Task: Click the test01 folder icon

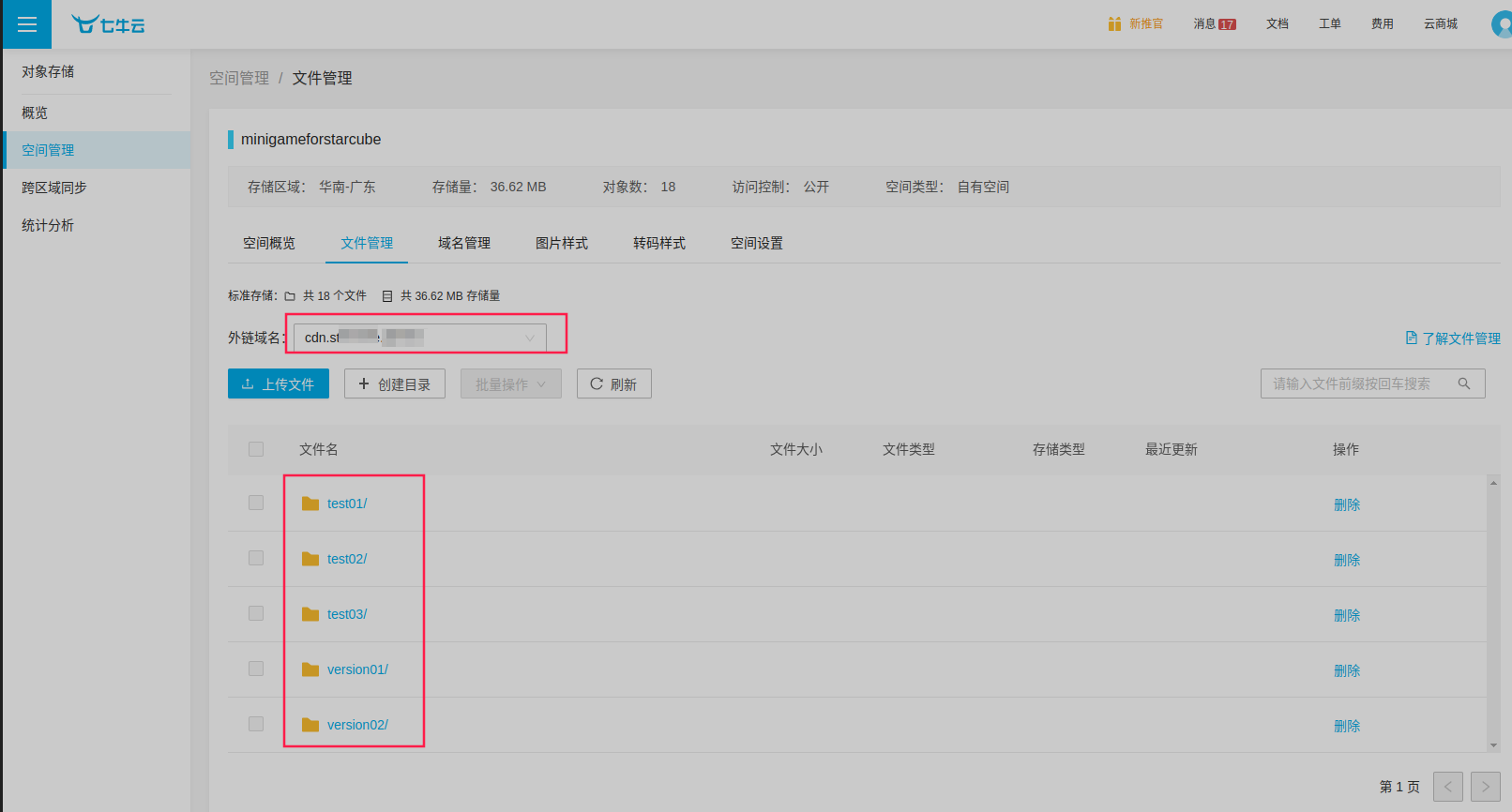Action: tap(310, 504)
